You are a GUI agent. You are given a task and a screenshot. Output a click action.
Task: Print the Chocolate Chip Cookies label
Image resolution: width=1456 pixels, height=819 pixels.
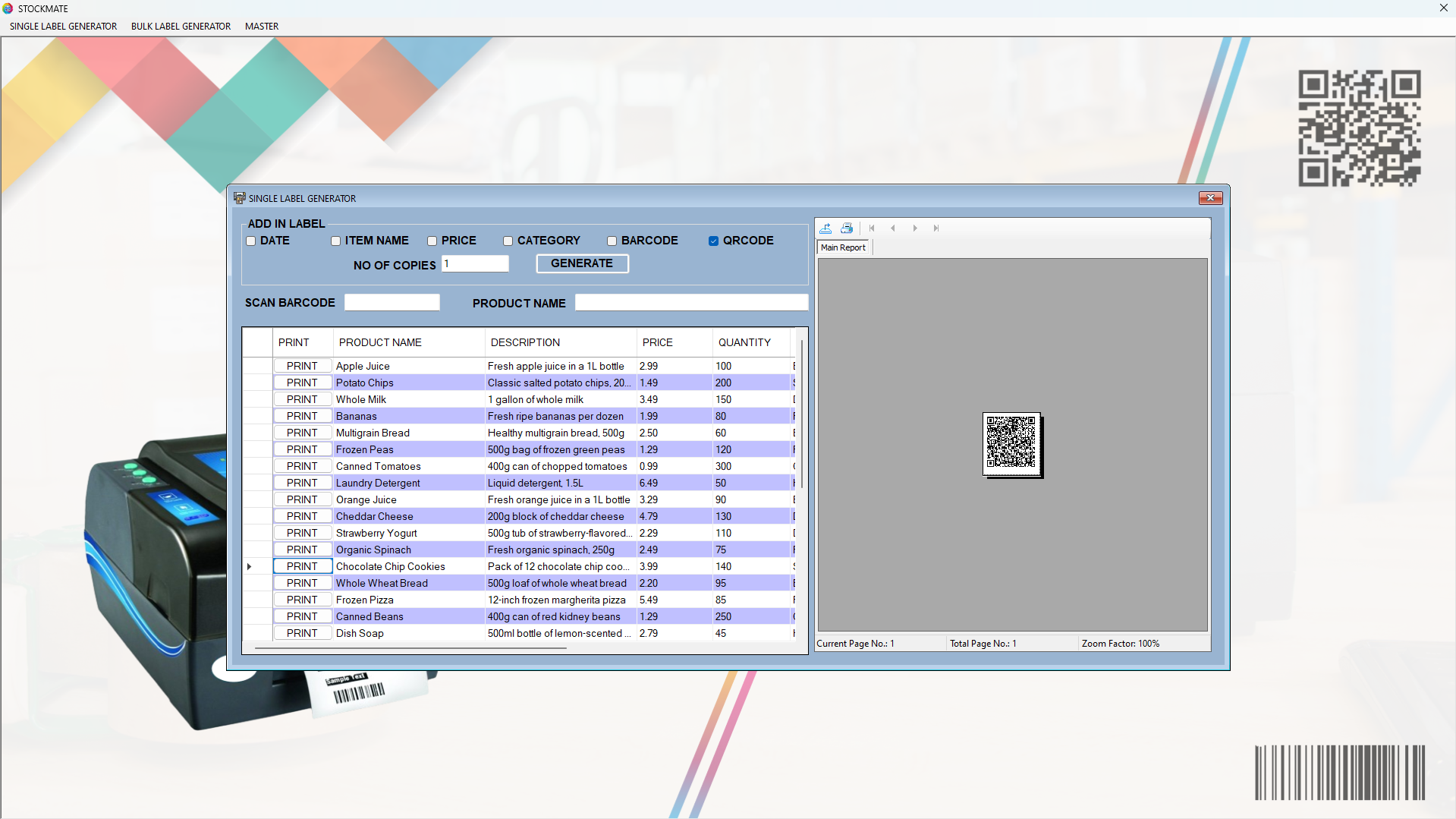coord(302,566)
